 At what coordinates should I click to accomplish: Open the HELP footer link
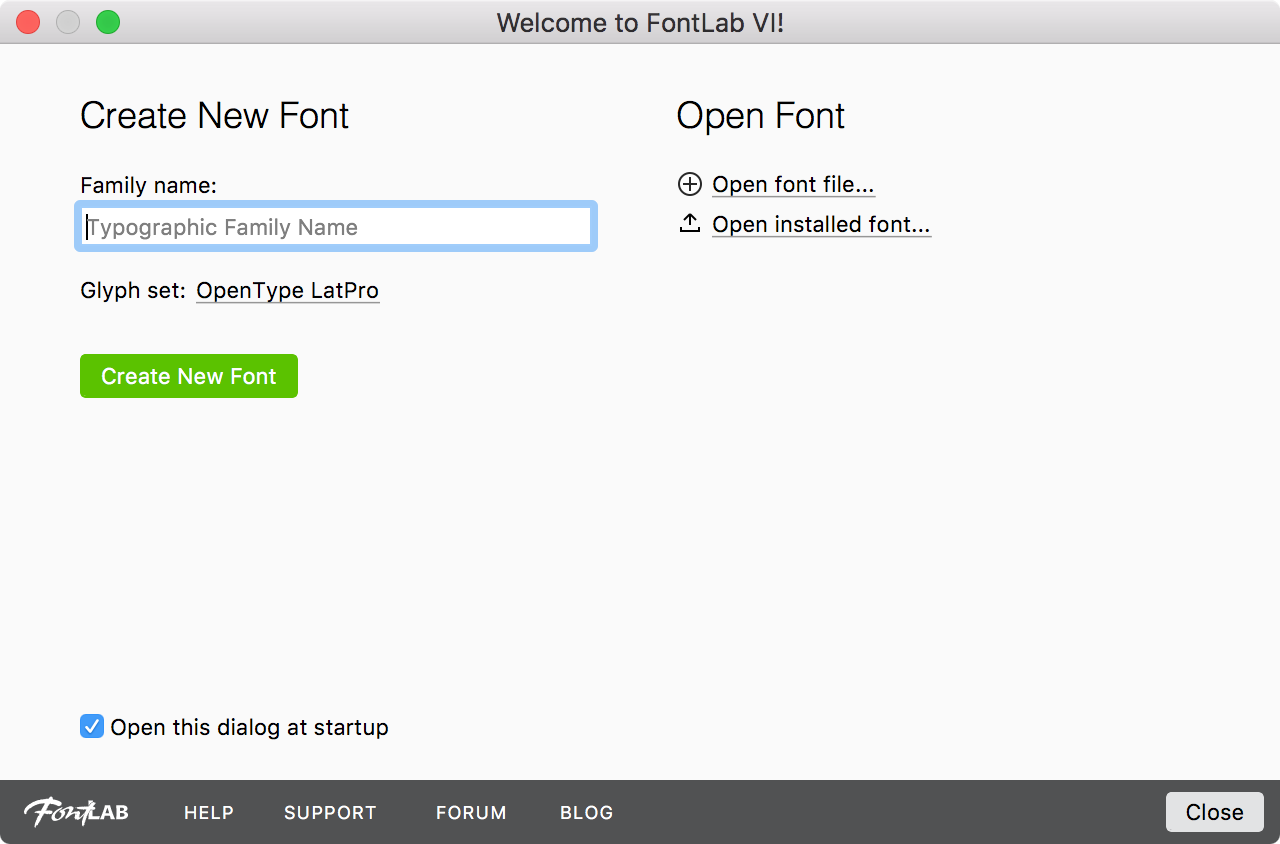pyautogui.click(x=209, y=813)
